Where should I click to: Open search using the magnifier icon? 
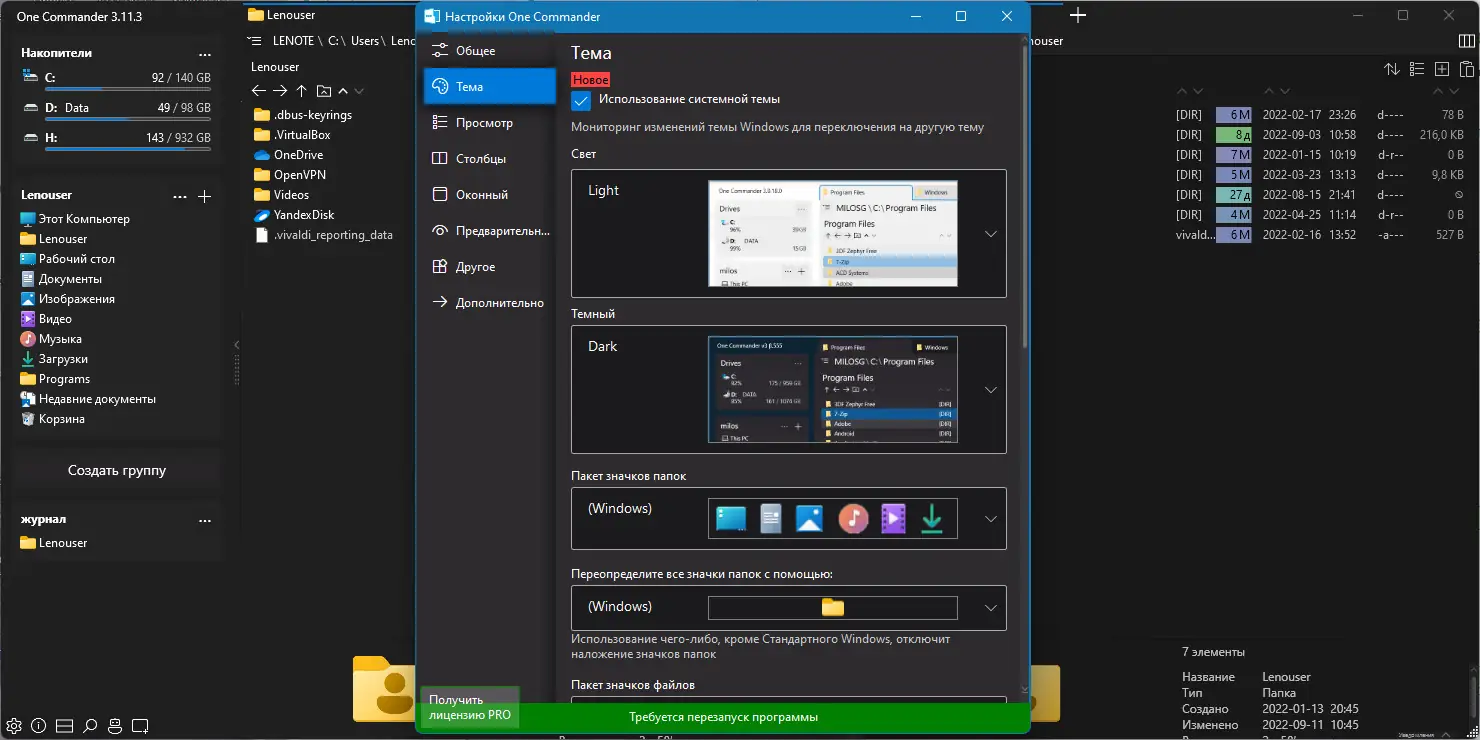pos(90,725)
